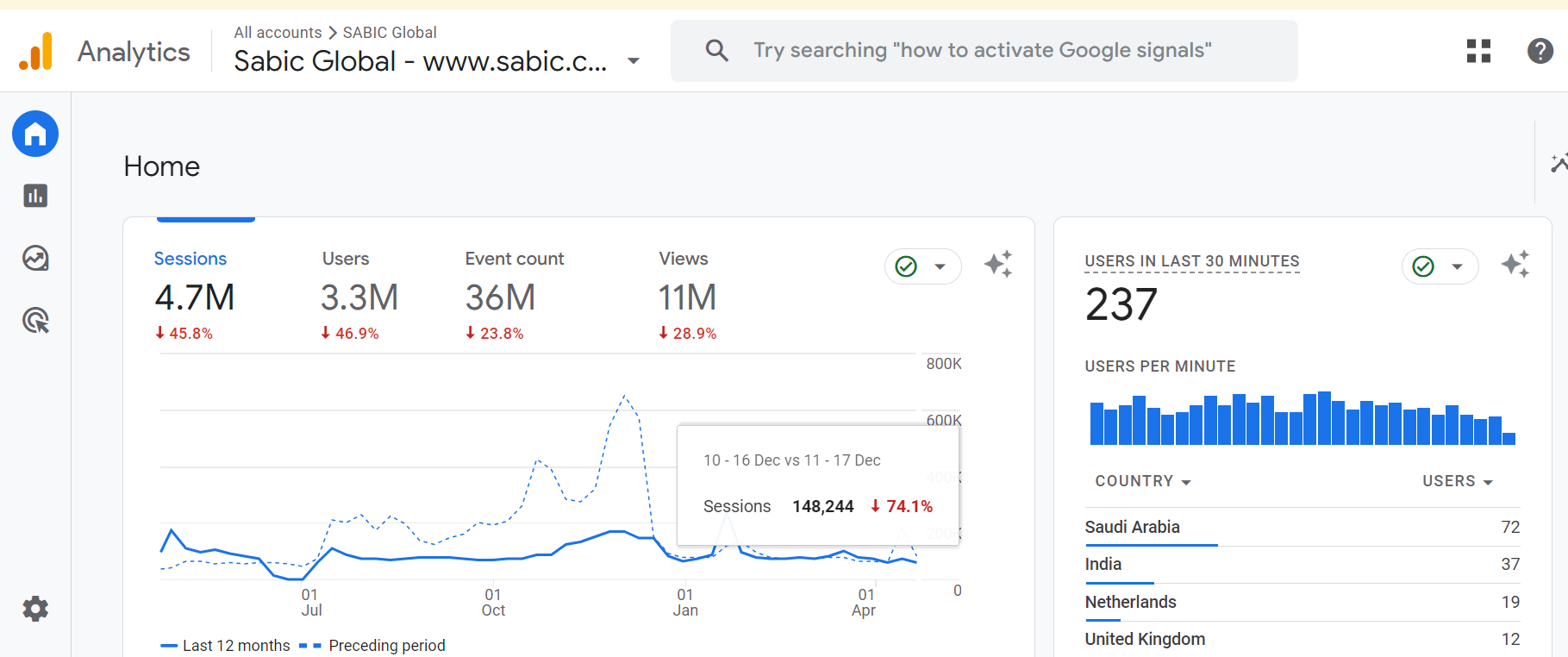Click the search field placeholder text

click(x=983, y=50)
